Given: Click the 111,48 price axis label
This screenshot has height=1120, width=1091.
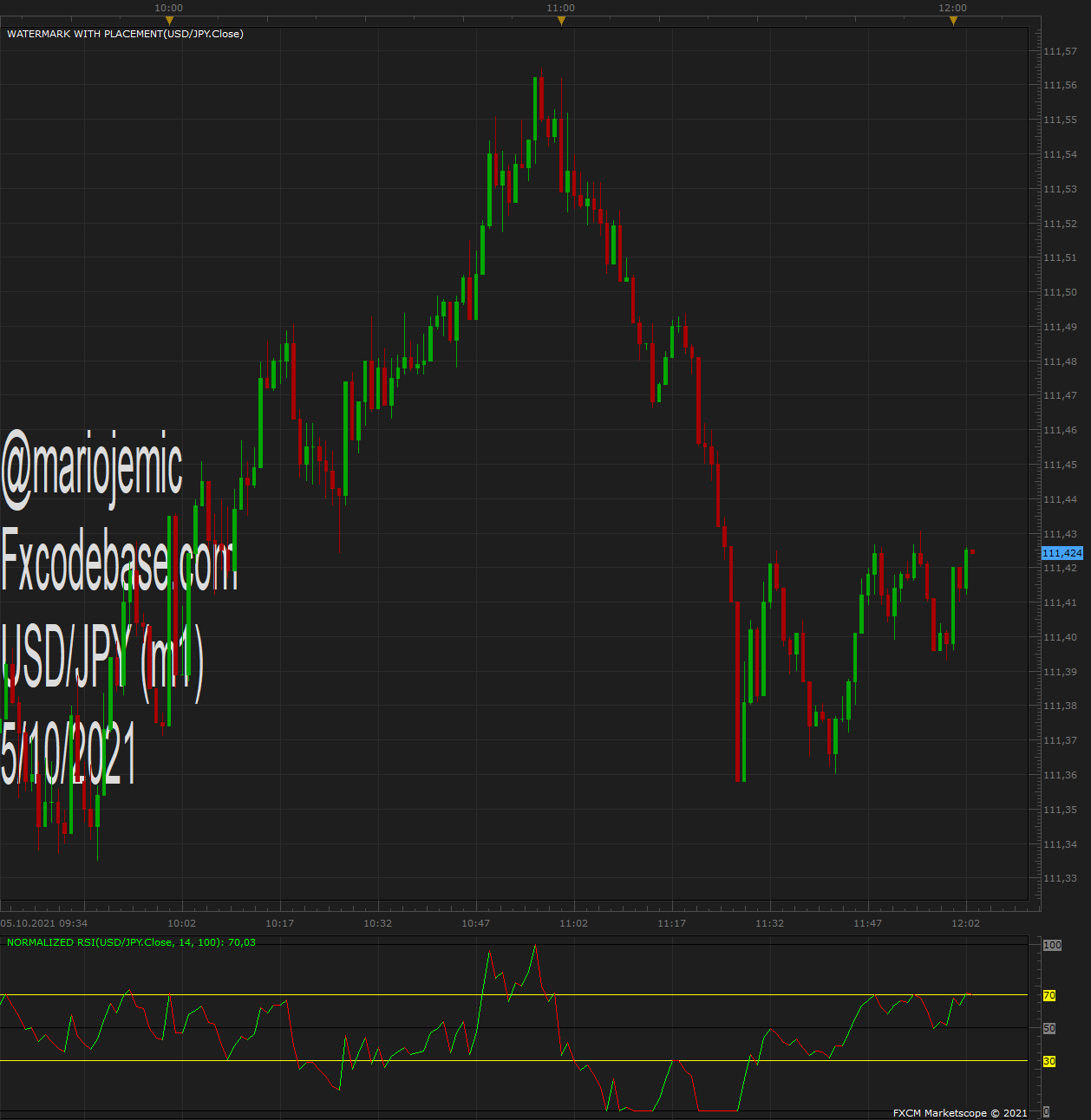Looking at the screenshot, I should [1060, 361].
